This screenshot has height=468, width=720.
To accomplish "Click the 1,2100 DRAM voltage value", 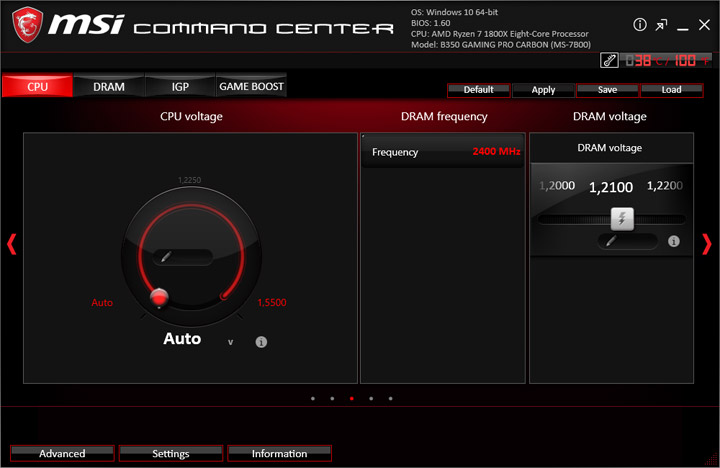I will [611, 187].
